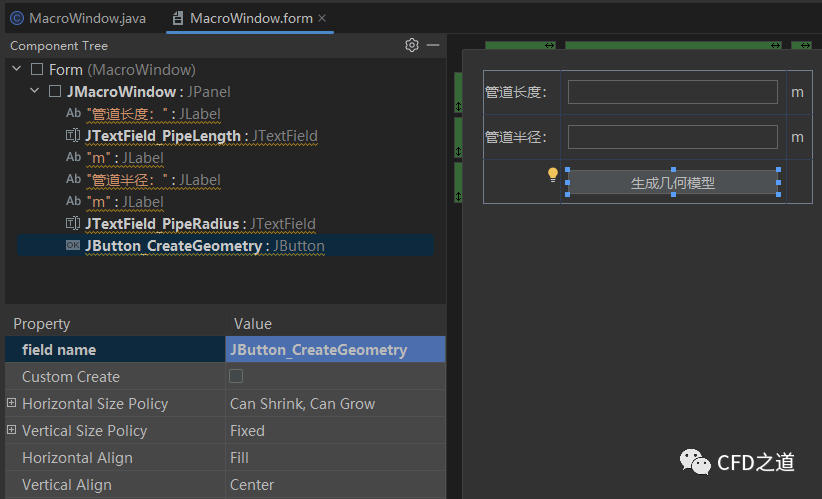This screenshot has width=822, height=499.
Task: Open the Component Tree settings gear
Action: pyautogui.click(x=411, y=45)
